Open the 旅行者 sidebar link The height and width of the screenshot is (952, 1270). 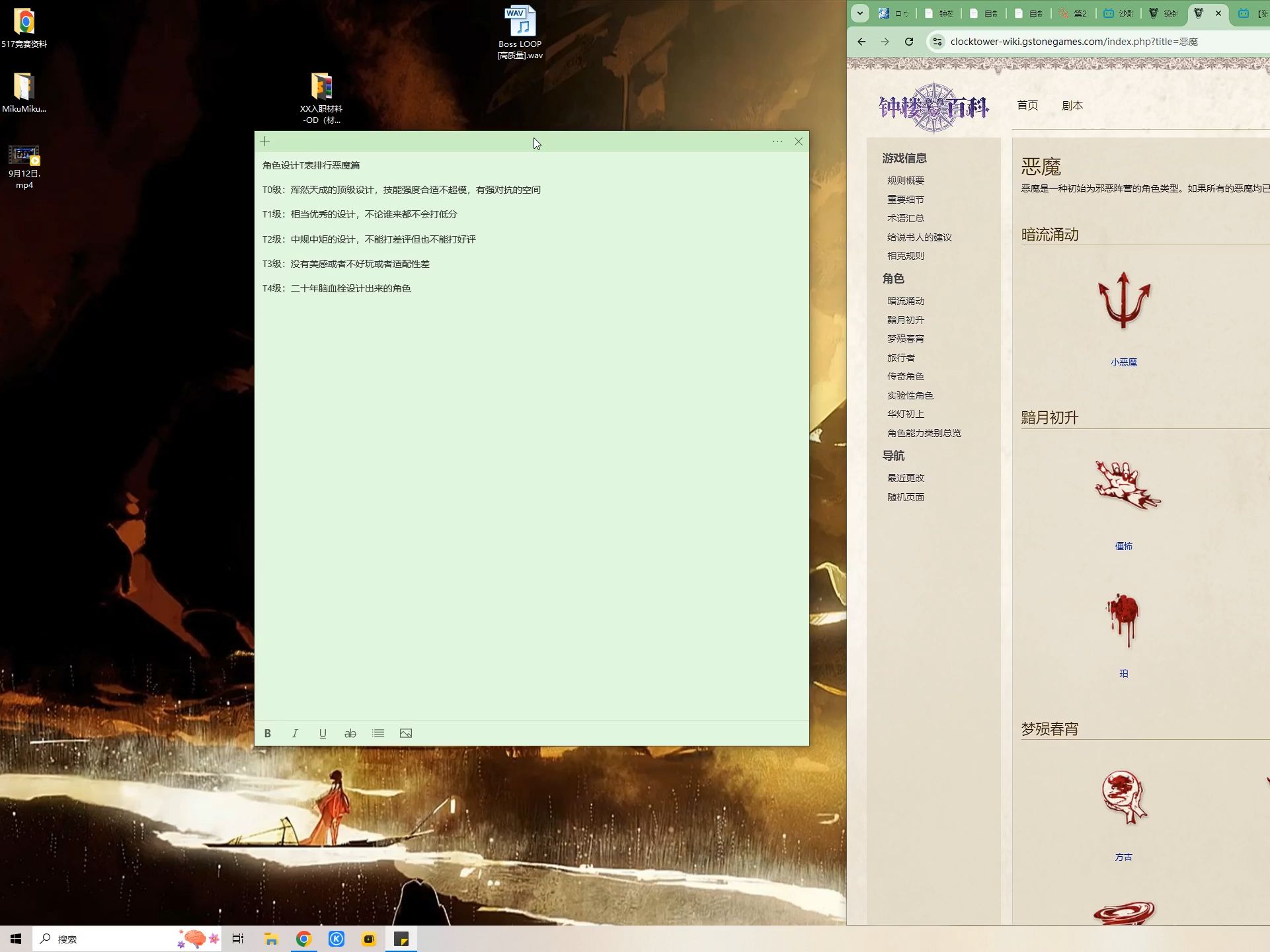tap(901, 358)
